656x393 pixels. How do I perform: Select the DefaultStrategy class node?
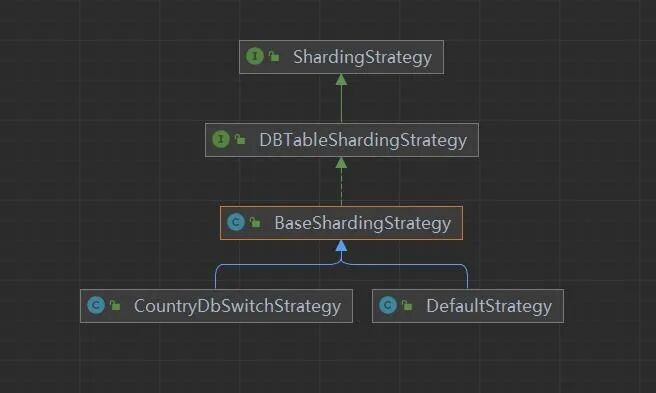pos(468,306)
